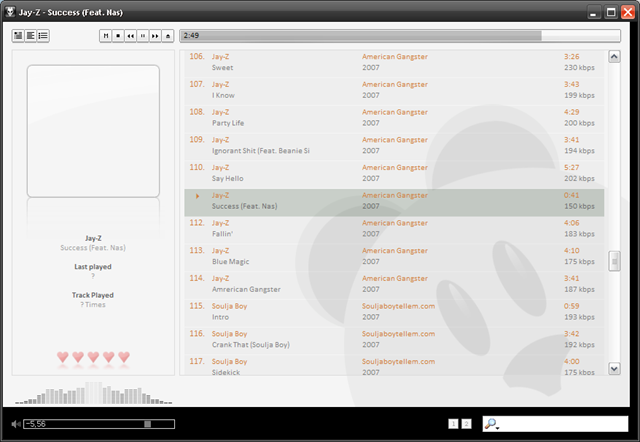Screen dimensions: 640x442
Task: Select track 117 titled Sidekick
Action: [x=394, y=366]
